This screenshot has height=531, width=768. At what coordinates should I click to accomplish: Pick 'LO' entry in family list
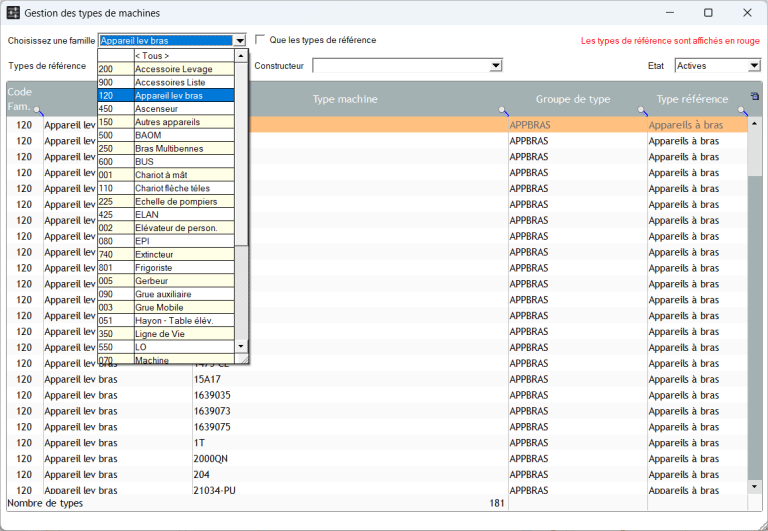pyautogui.click(x=166, y=346)
